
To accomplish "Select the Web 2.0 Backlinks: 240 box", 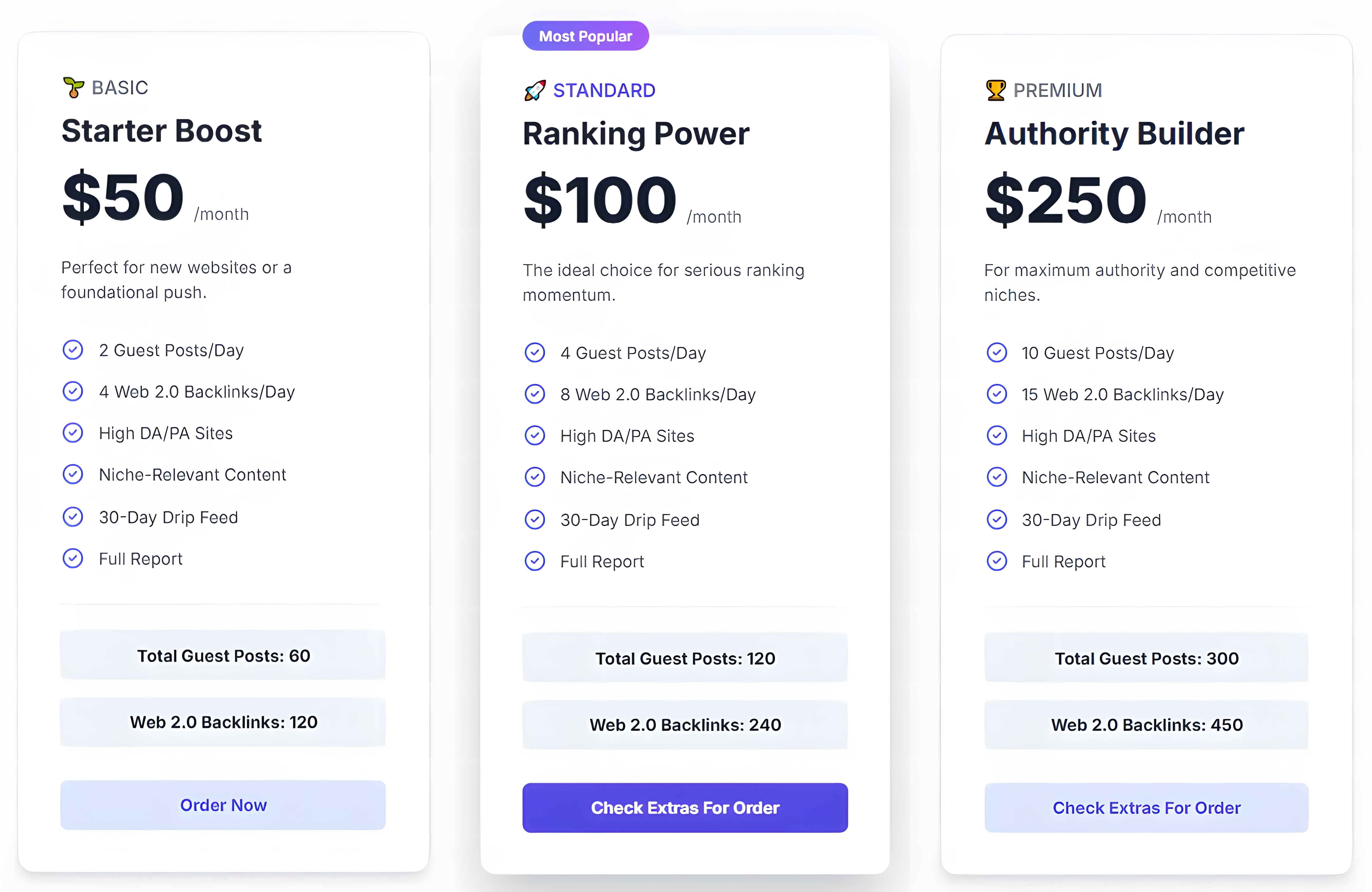I will [685, 724].
